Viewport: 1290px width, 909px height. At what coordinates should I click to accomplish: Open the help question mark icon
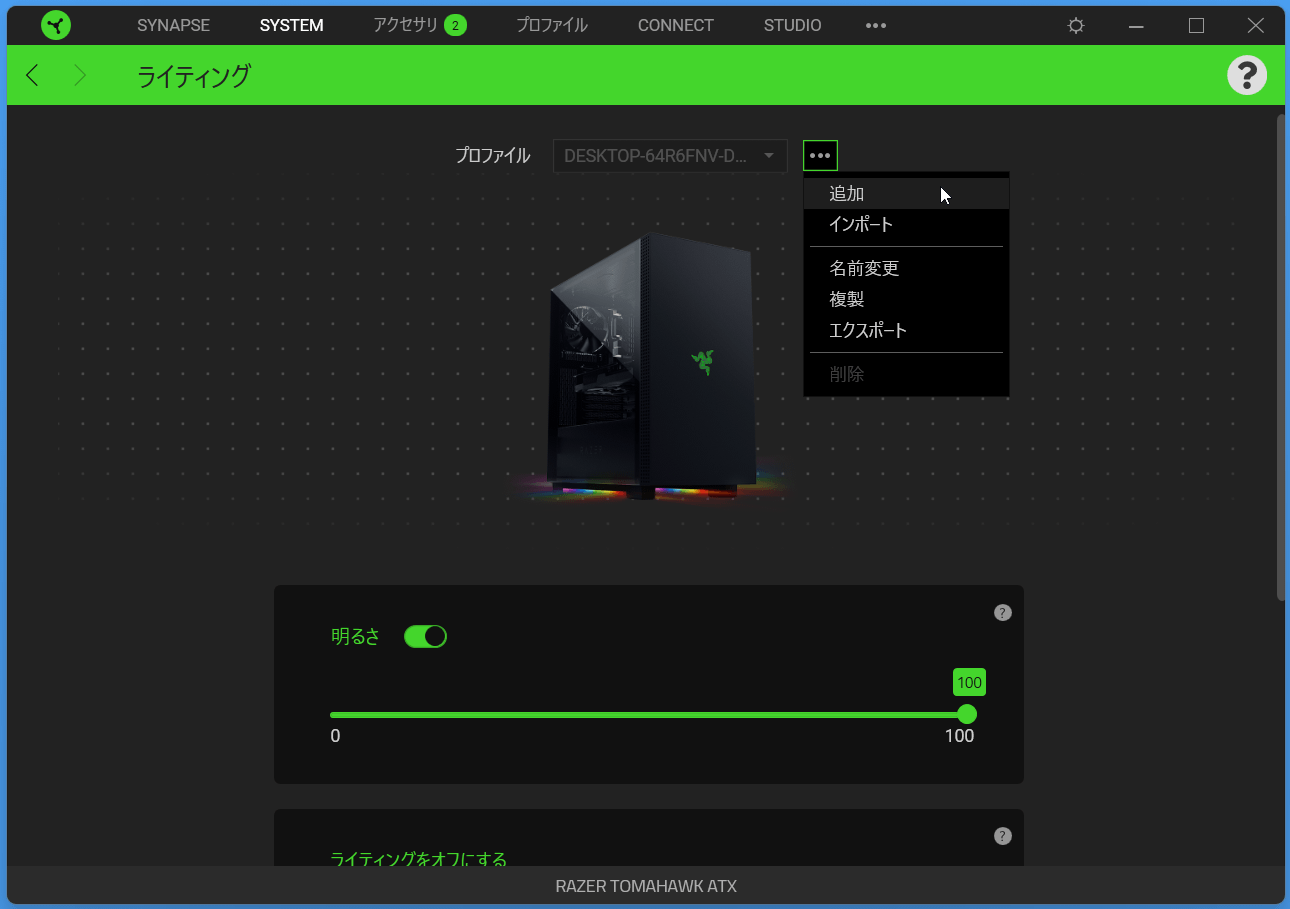tap(1247, 75)
